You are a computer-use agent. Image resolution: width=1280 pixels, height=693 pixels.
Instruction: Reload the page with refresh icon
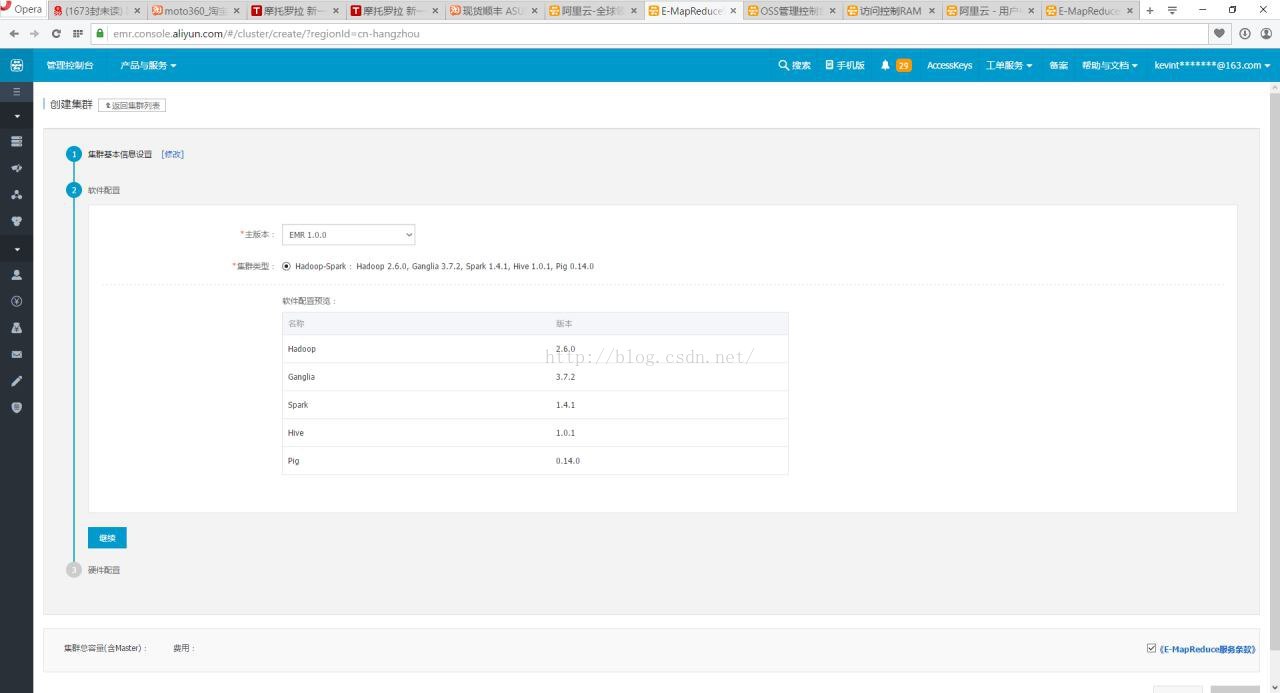click(56, 33)
